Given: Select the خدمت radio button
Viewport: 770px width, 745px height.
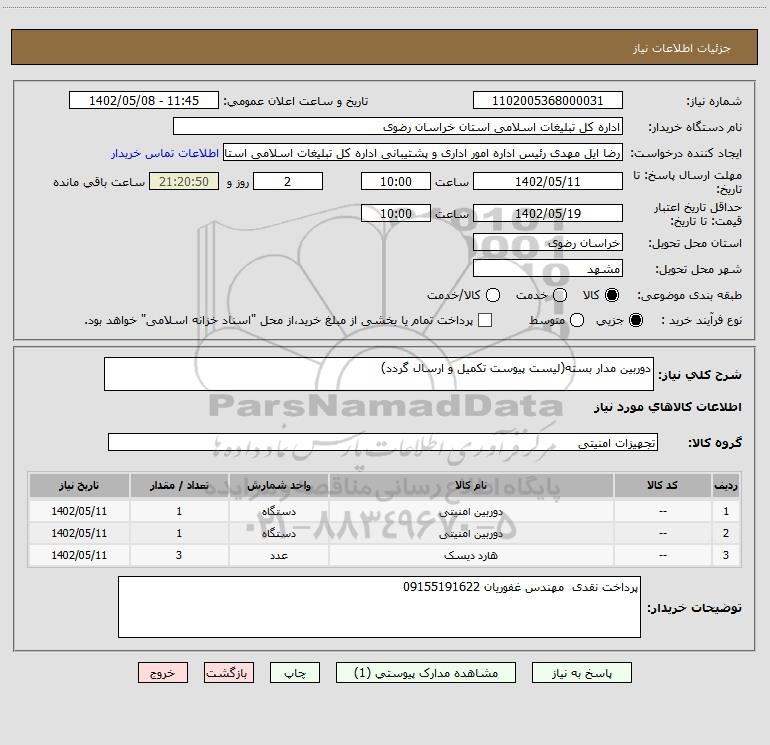Looking at the screenshot, I should click(x=560, y=295).
